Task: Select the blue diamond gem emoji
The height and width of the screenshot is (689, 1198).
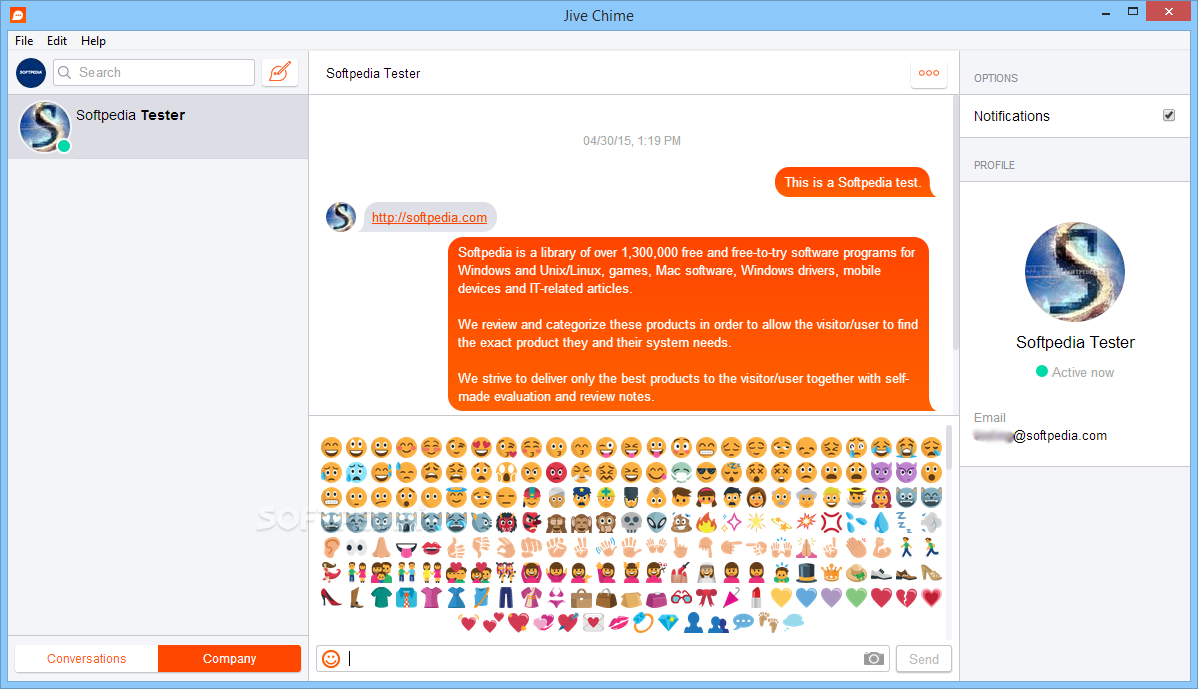Action: pos(669,623)
